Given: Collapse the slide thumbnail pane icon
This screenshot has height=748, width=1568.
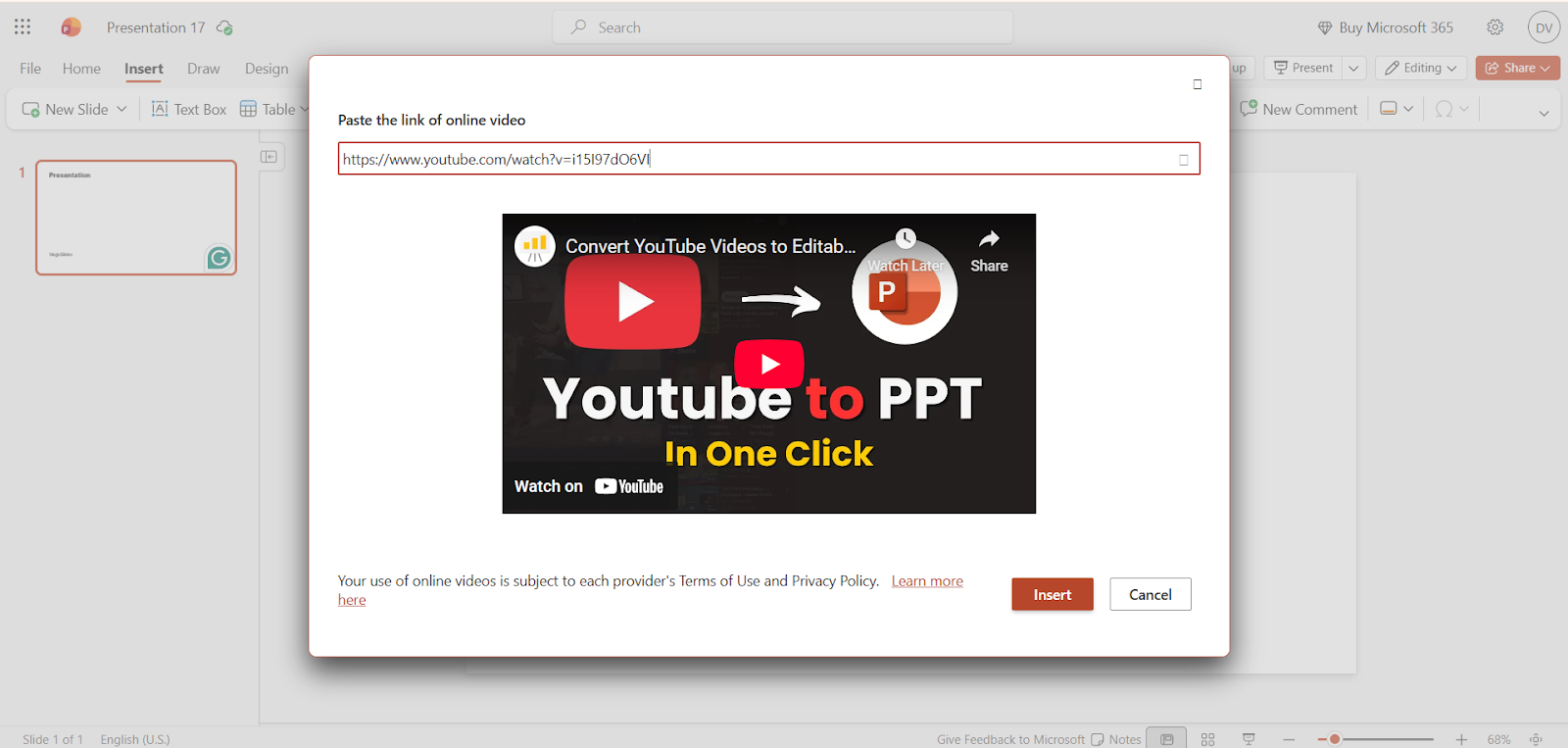Looking at the screenshot, I should [269, 157].
